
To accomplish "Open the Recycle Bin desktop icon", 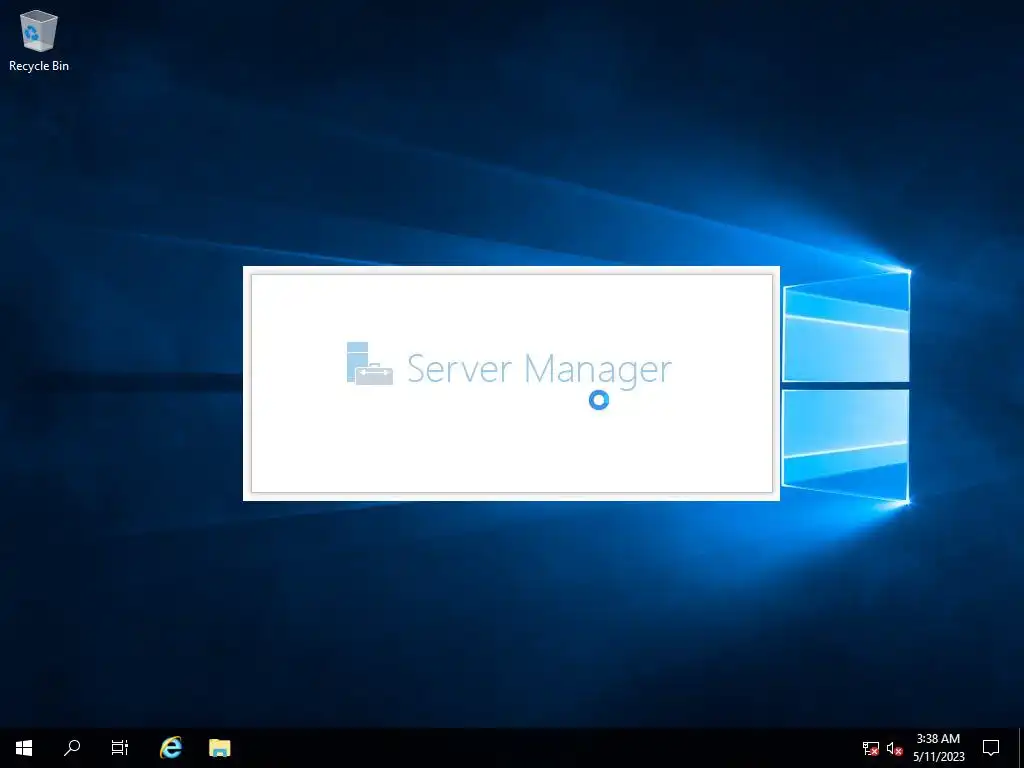I will 39,40.
